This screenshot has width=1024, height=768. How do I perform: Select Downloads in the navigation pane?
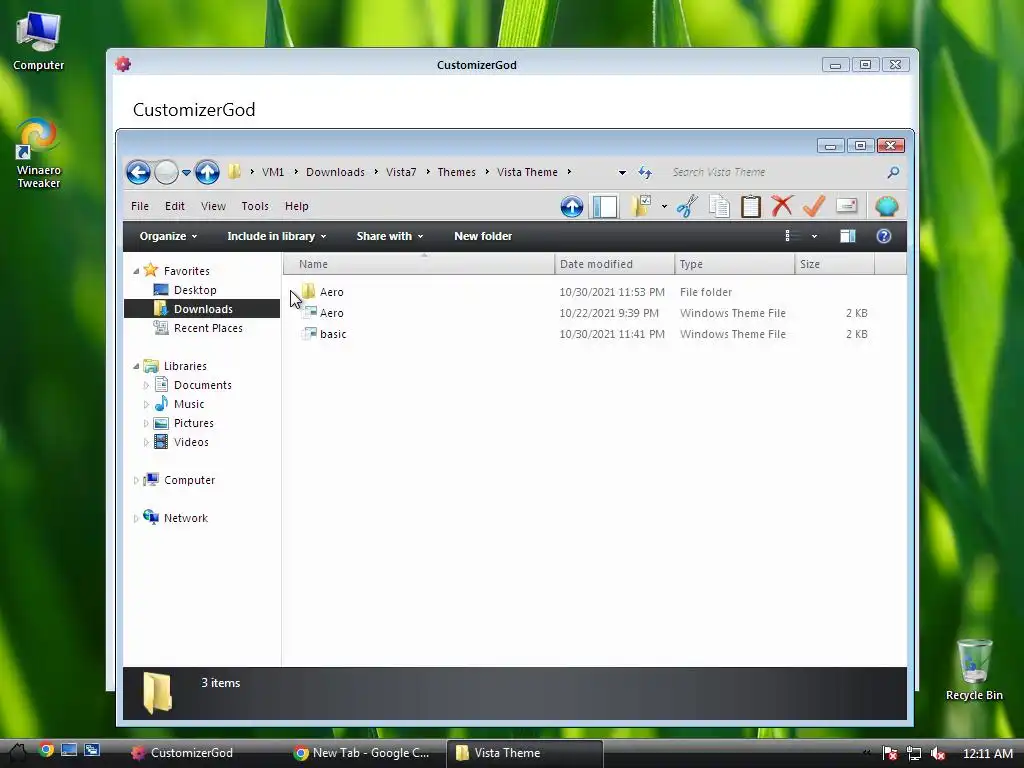[202, 309]
